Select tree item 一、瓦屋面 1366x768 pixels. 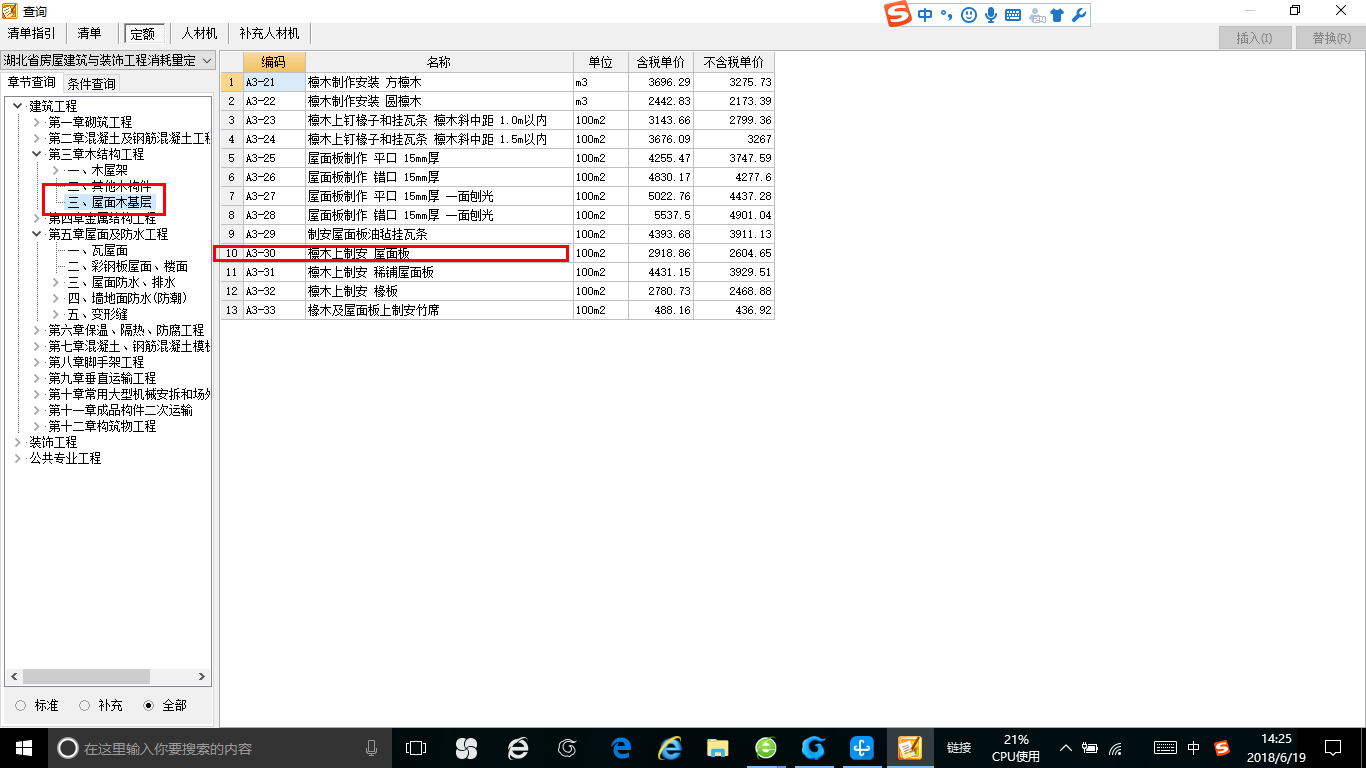(97, 250)
